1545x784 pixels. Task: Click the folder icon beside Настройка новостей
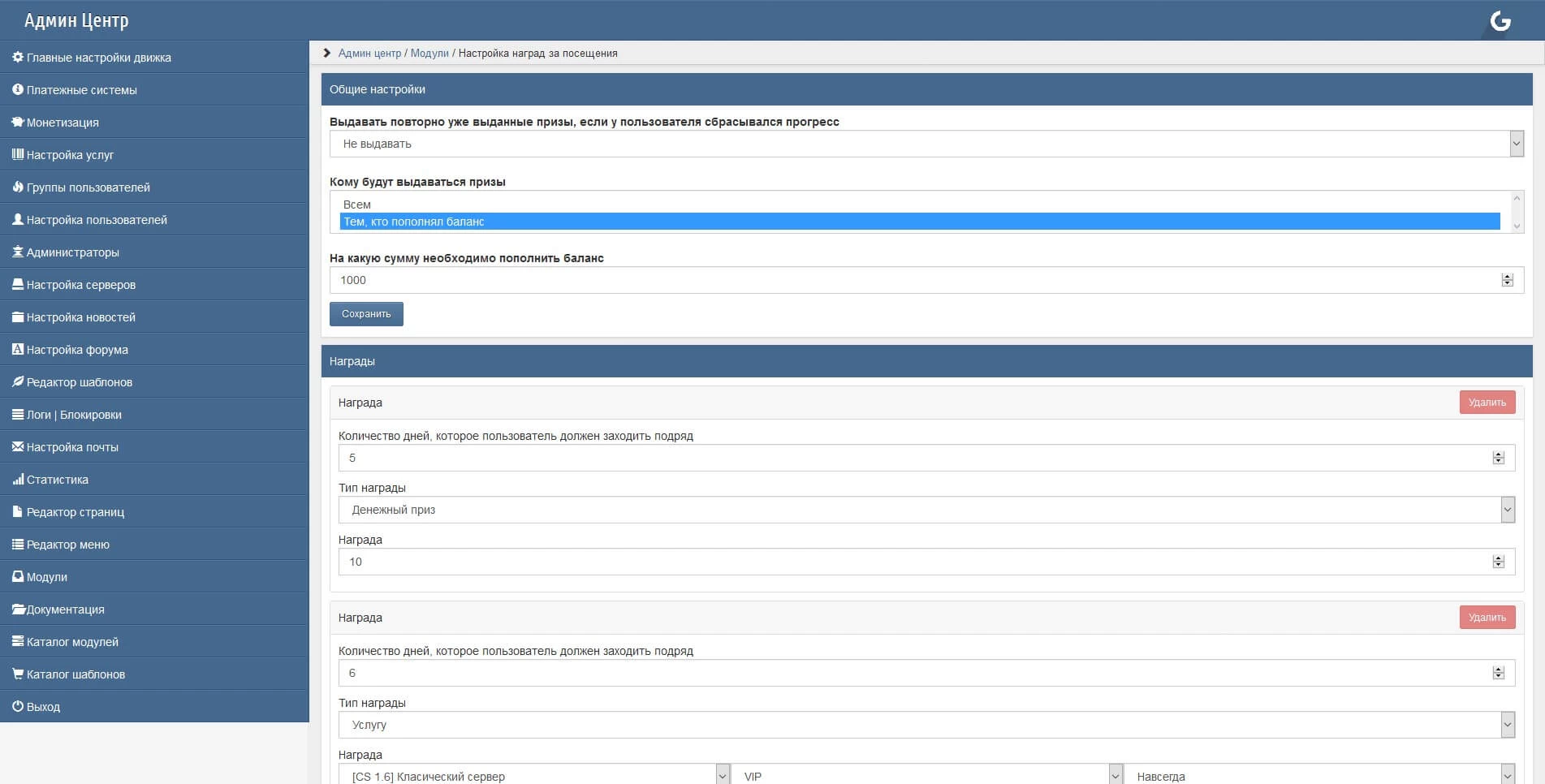18,317
